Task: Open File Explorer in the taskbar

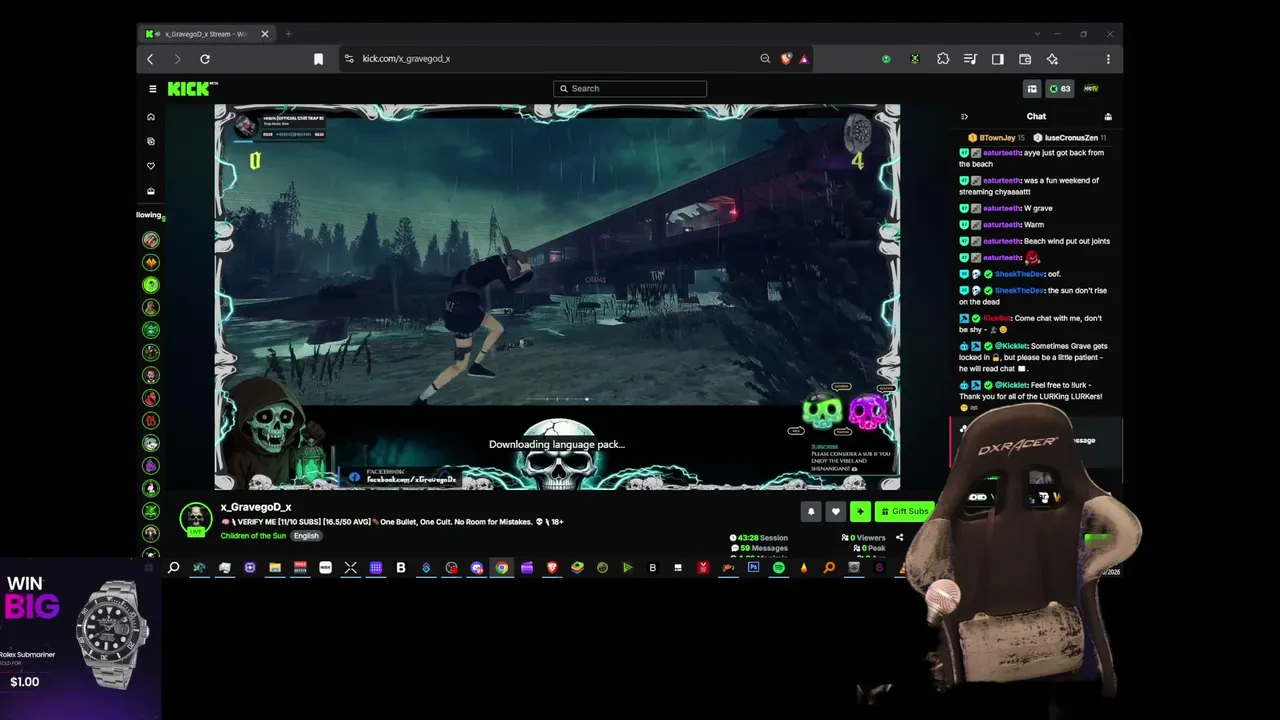Action: [x=275, y=568]
